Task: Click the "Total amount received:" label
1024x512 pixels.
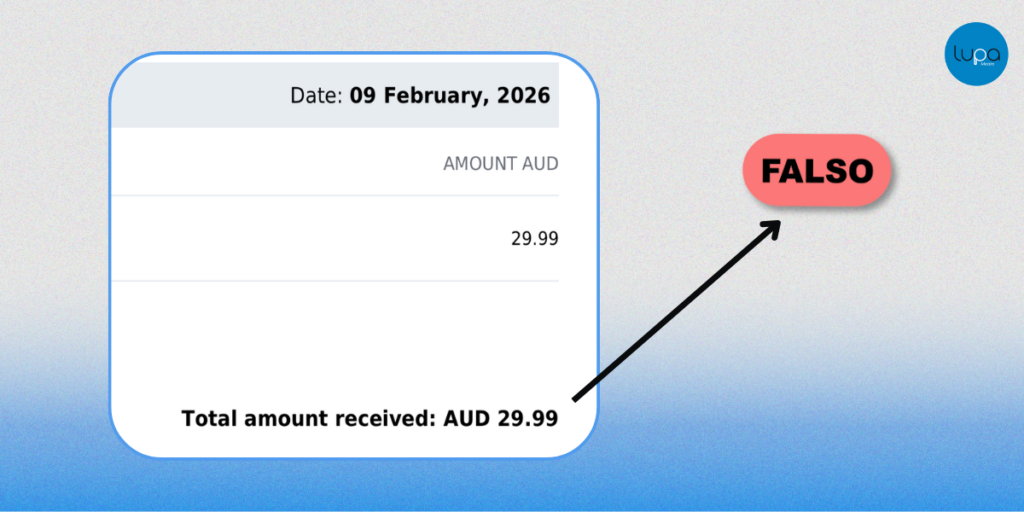Action: point(308,418)
